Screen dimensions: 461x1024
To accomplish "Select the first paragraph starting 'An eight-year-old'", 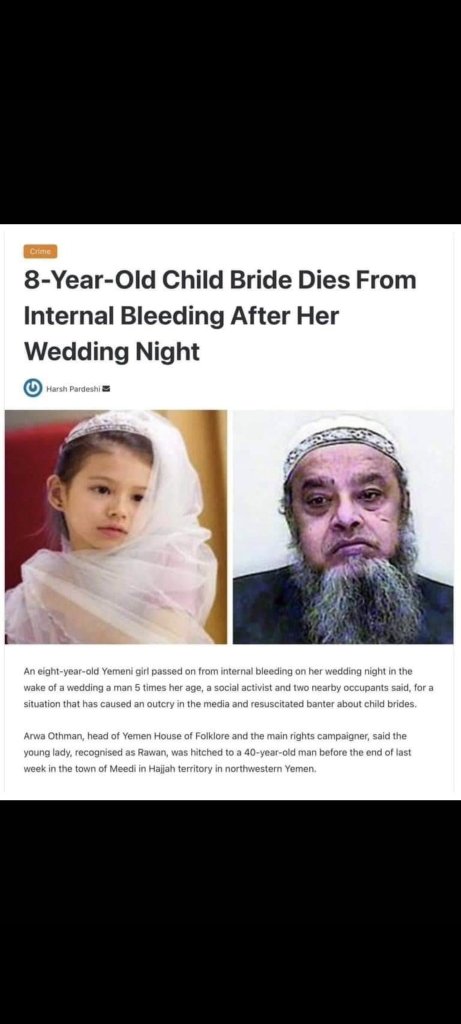I will pos(229,689).
